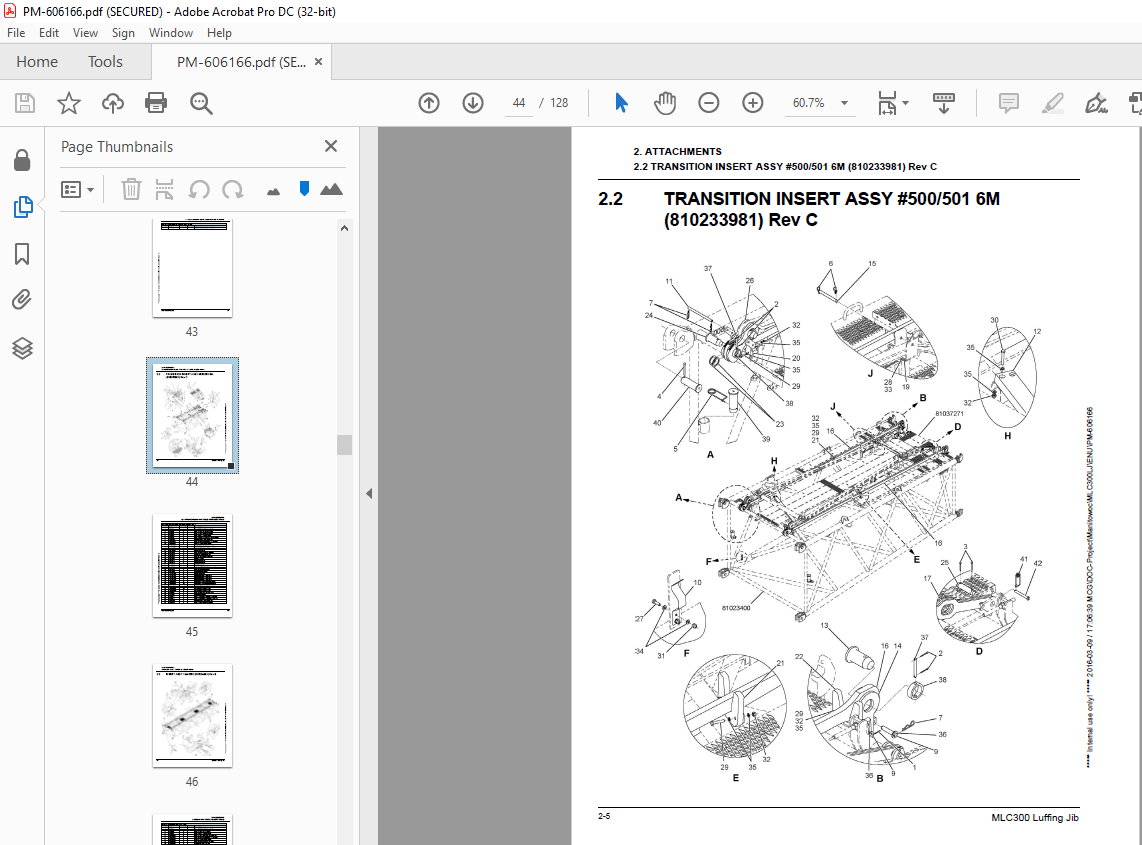Open the Window menu
The height and width of the screenshot is (845, 1142).
(x=170, y=33)
